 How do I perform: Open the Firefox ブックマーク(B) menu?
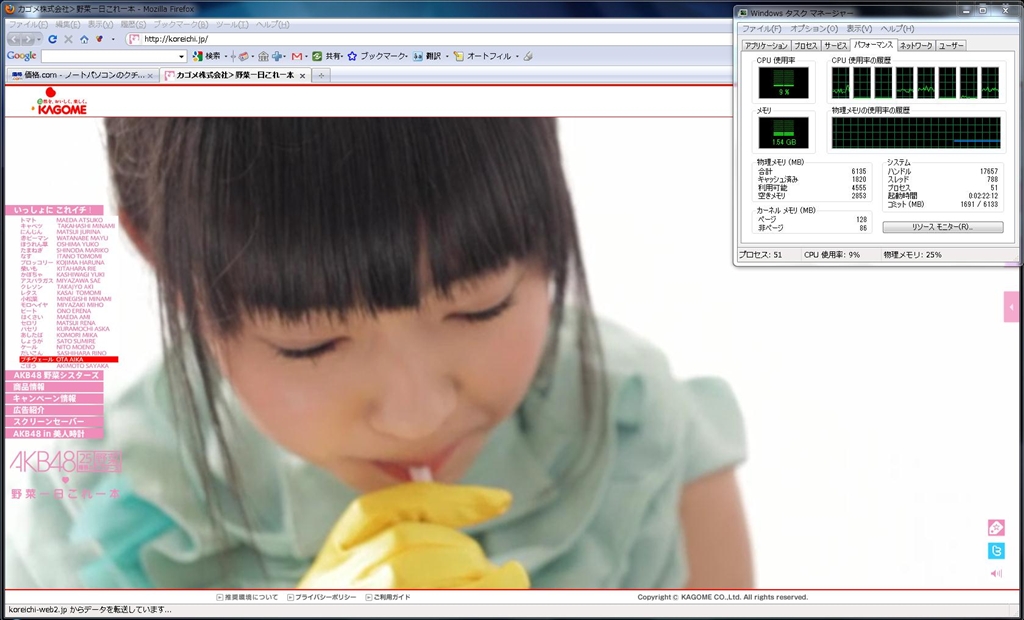point(180,24)
